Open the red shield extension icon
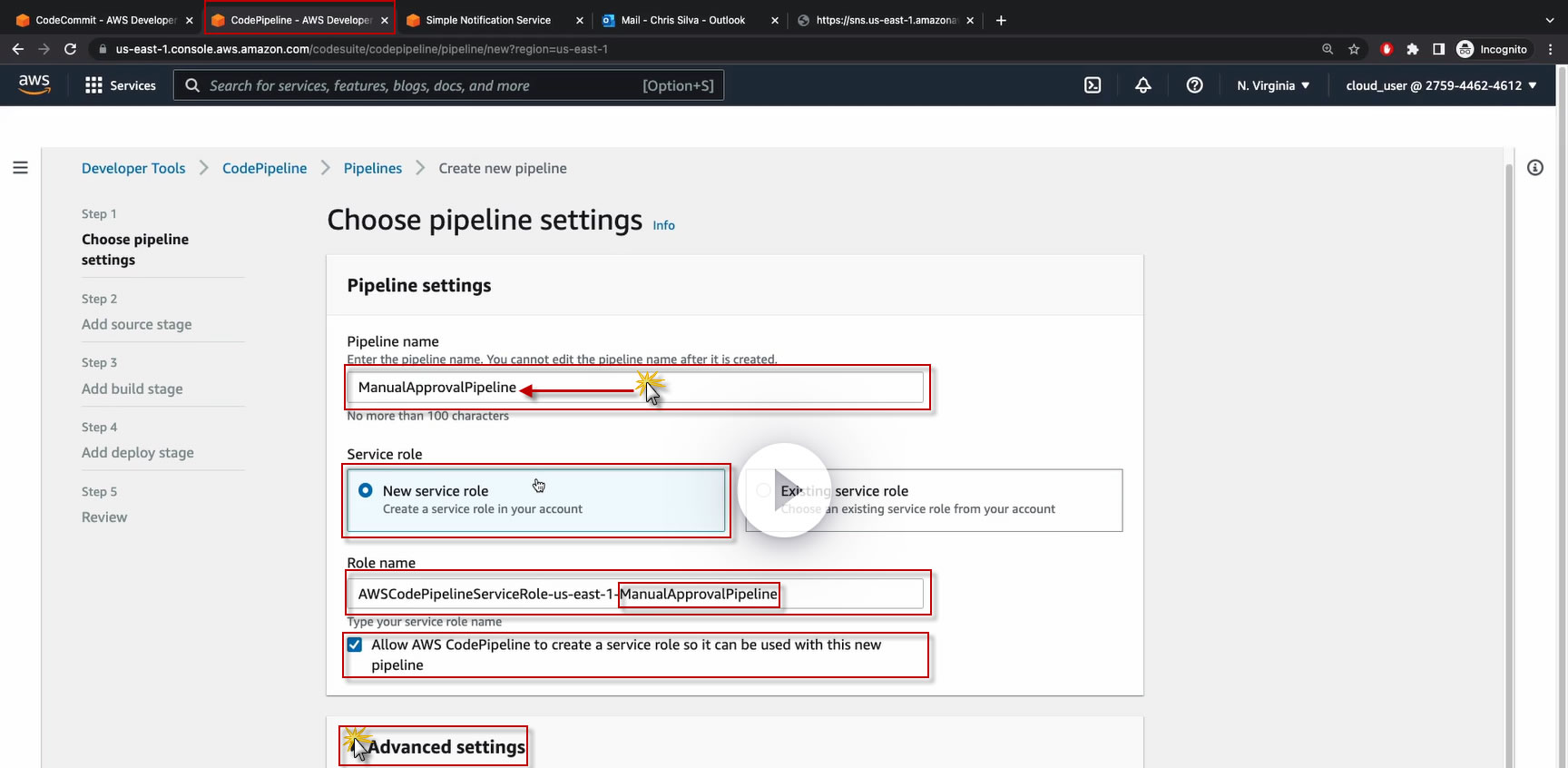This screenshot has height=768, width=1568. 1387,49
